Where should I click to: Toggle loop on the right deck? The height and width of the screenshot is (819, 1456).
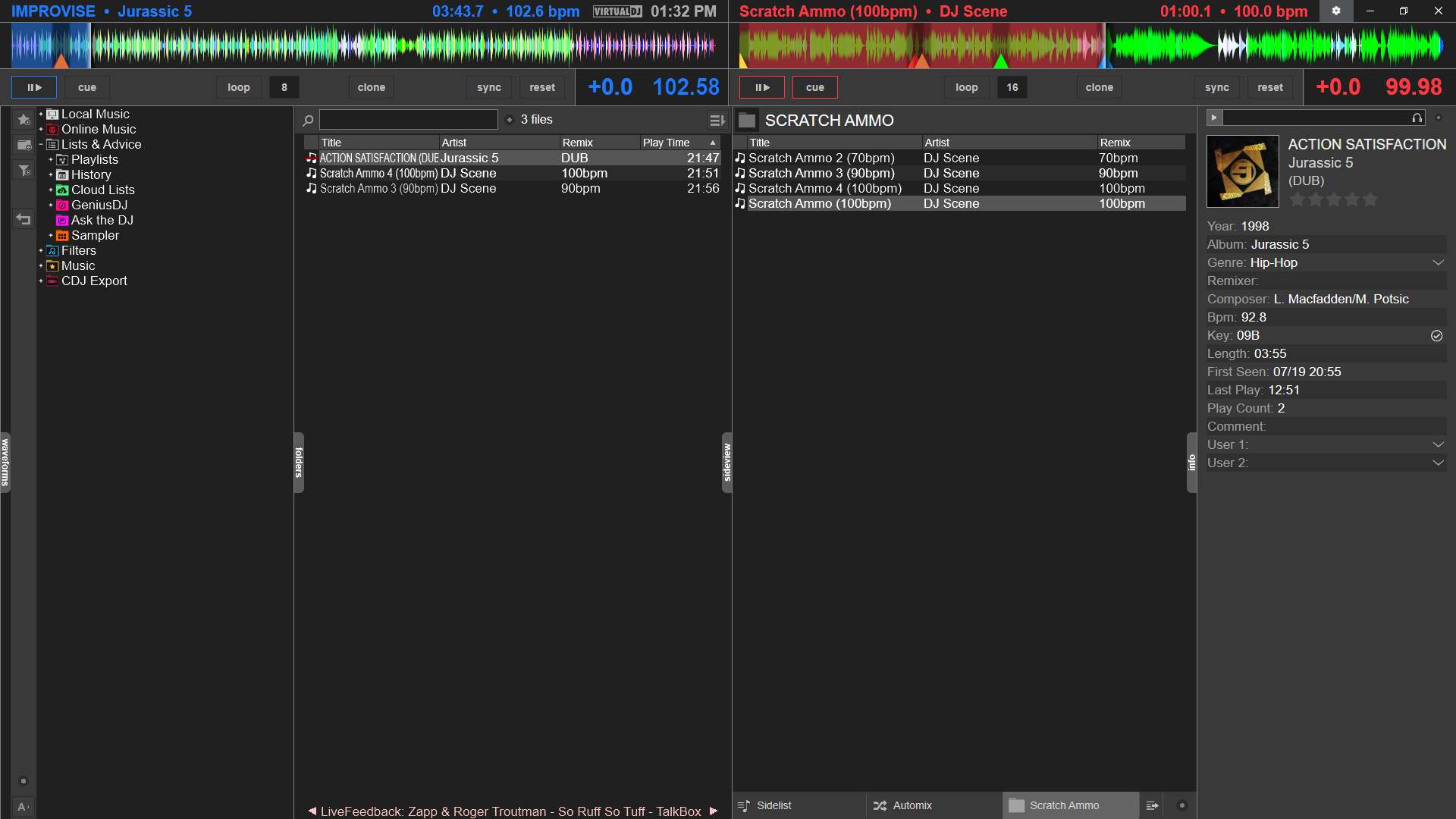tap(967, 87)
